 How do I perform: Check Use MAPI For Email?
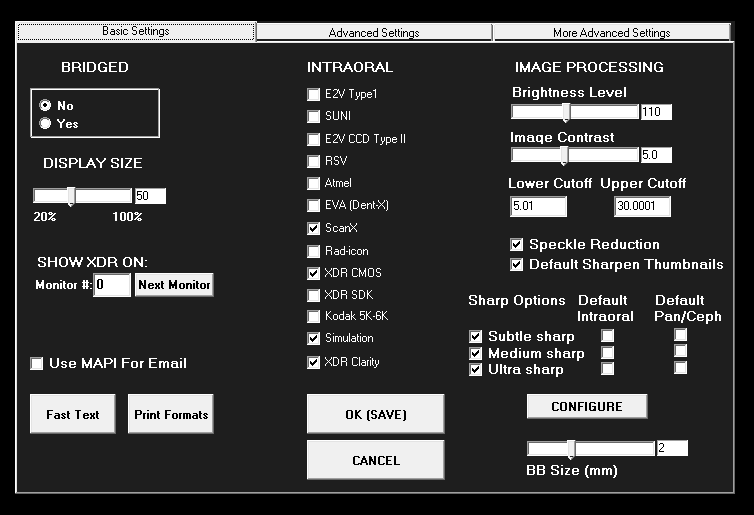[37, 363]
